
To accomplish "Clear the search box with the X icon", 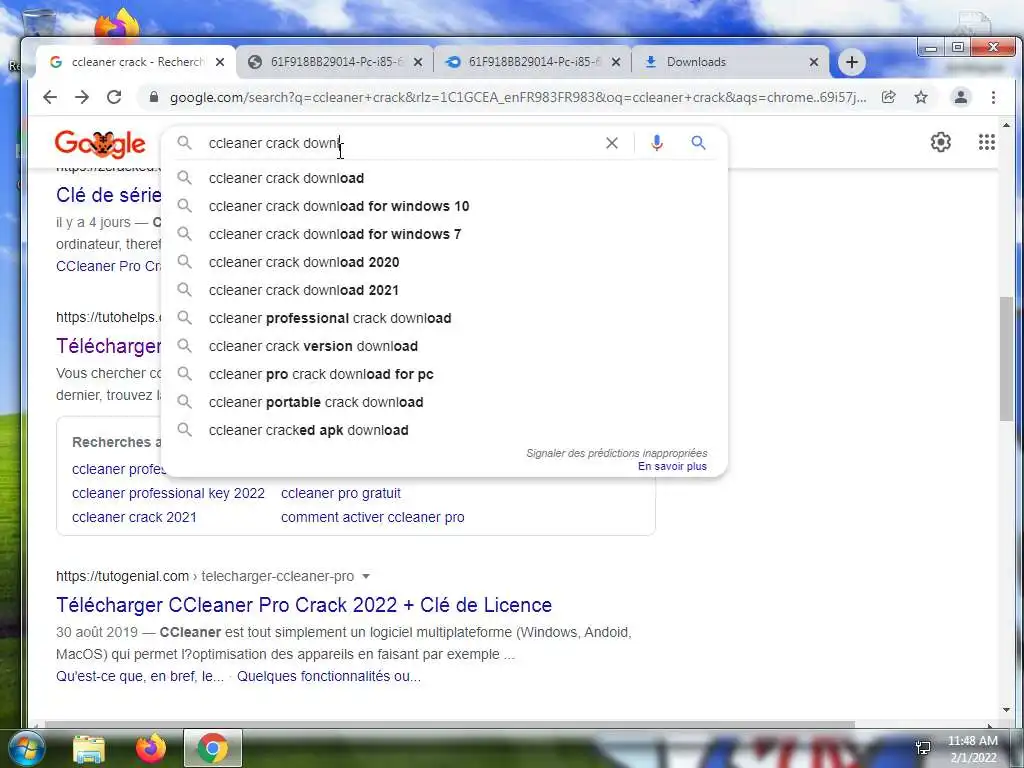I will click(612, 143).
